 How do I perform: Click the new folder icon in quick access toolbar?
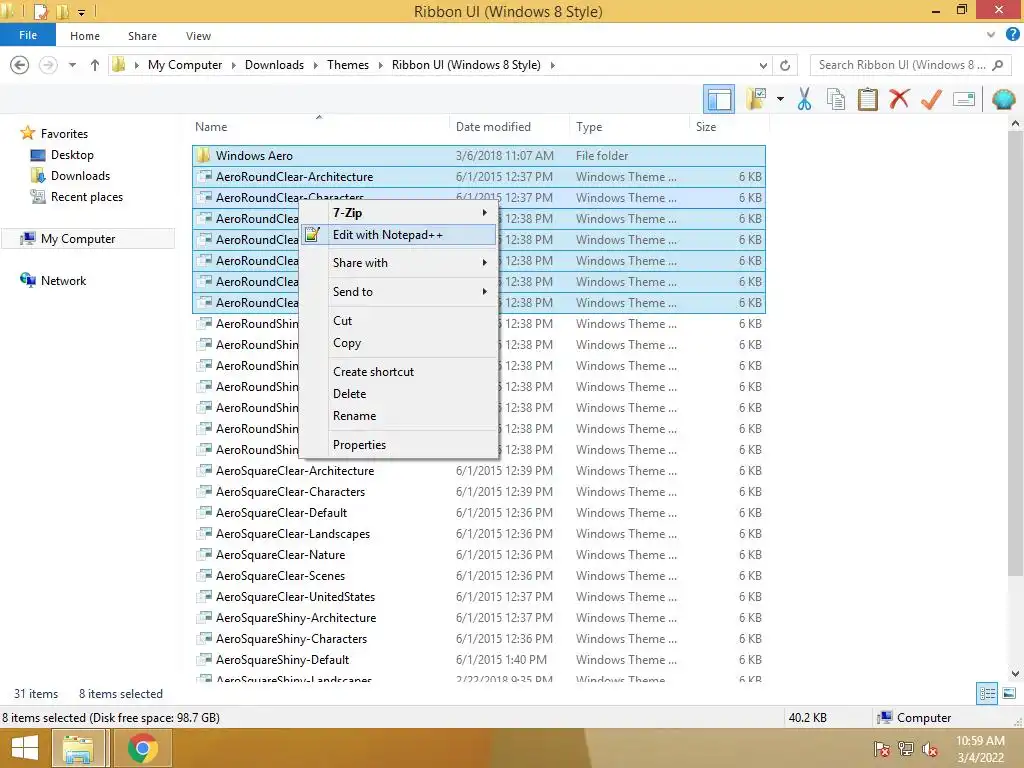[x=63, y=11]
